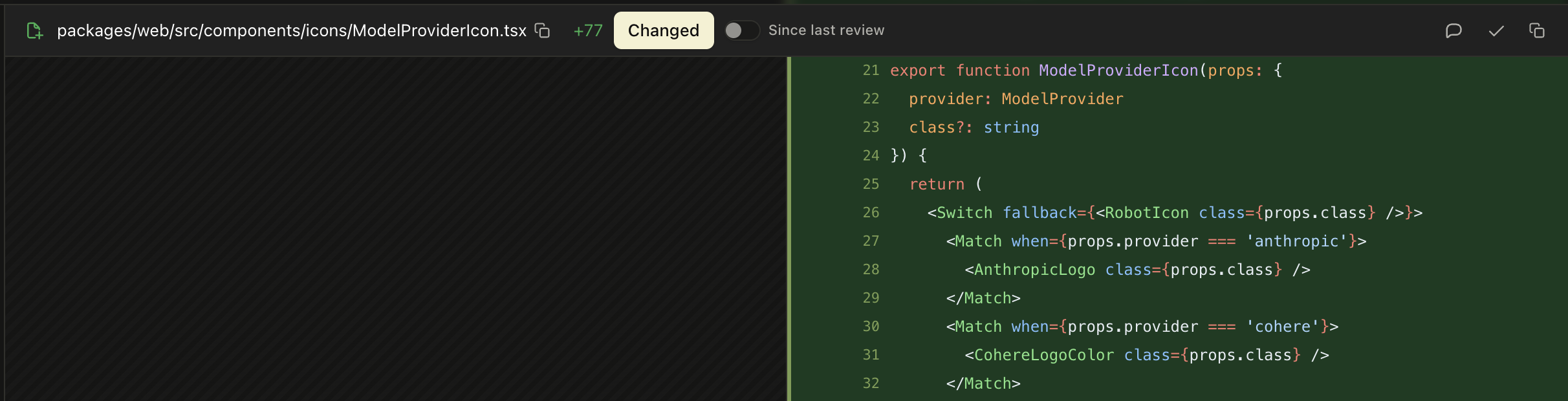Toggle the Since last review switch

coord(742,30)
